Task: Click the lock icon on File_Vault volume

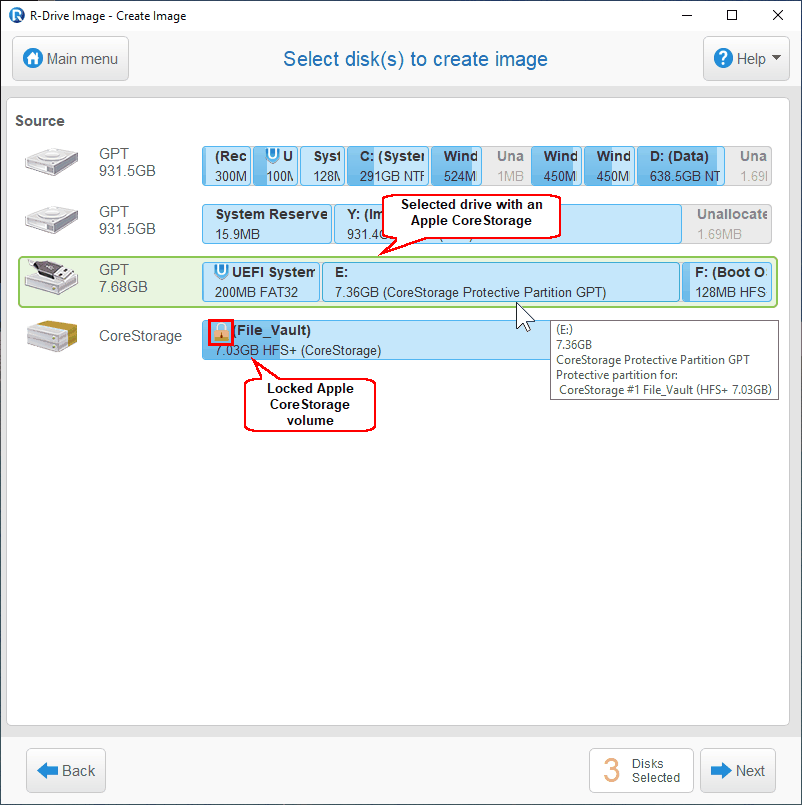Action: (221, 332)
